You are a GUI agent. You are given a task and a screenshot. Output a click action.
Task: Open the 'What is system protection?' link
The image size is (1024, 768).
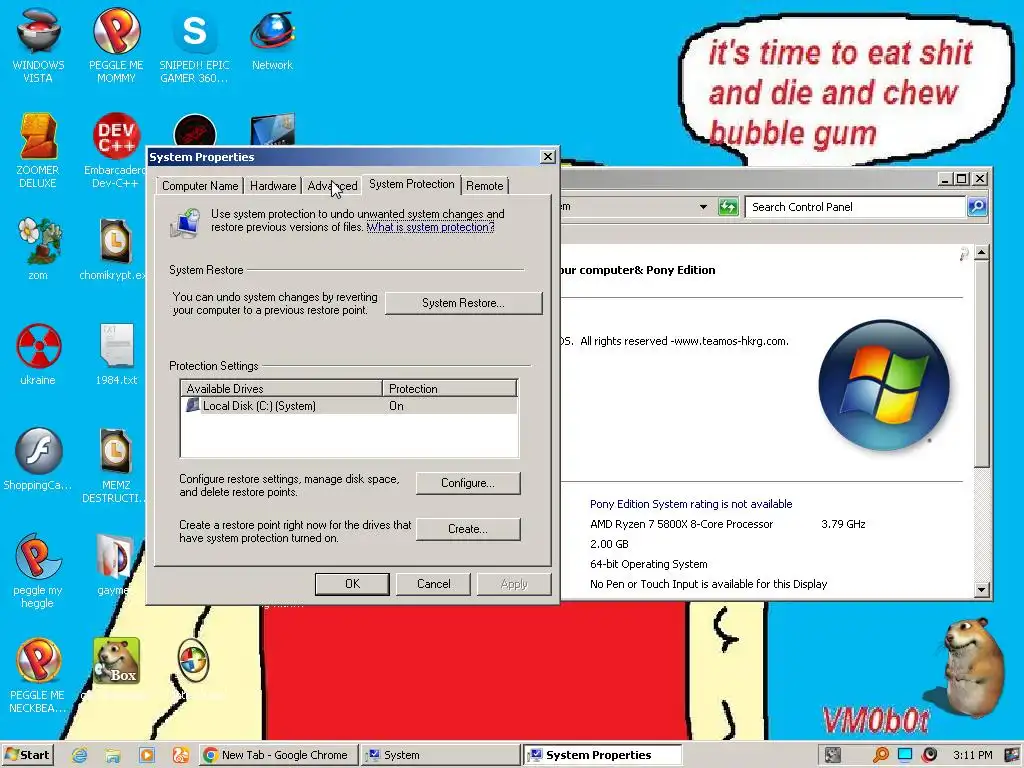[430, 227]
